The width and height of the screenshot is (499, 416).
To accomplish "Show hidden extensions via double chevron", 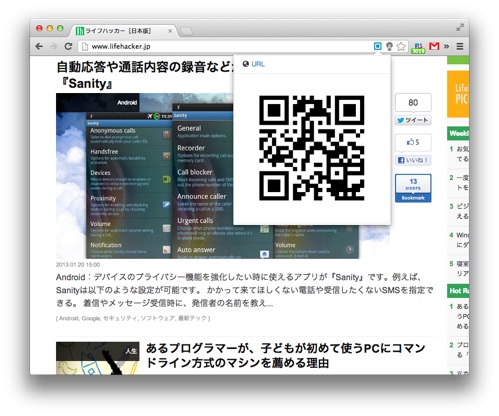I will coord(446,46).
